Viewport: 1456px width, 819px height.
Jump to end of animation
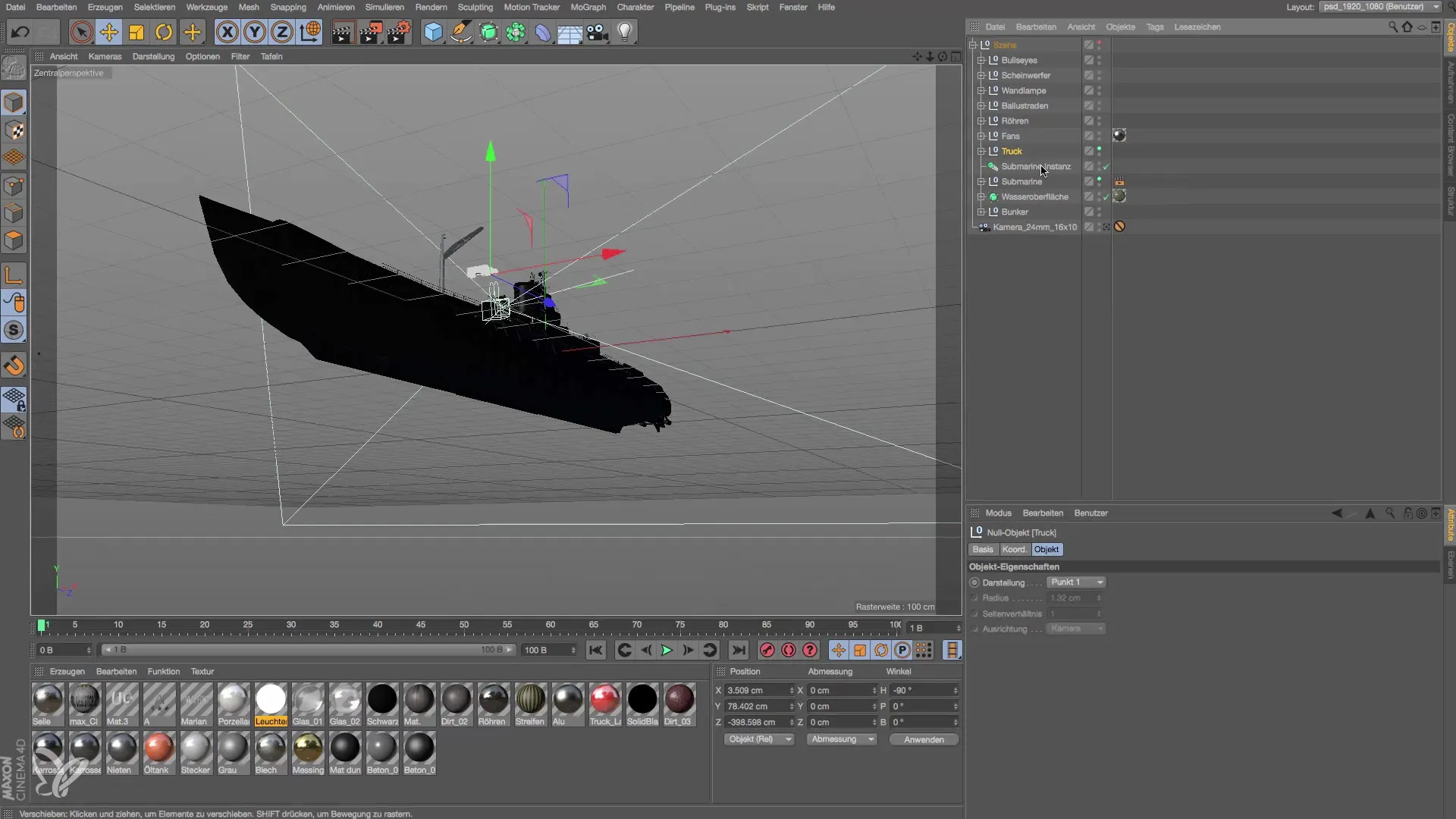pyautogui.click(x=739, y=650)
